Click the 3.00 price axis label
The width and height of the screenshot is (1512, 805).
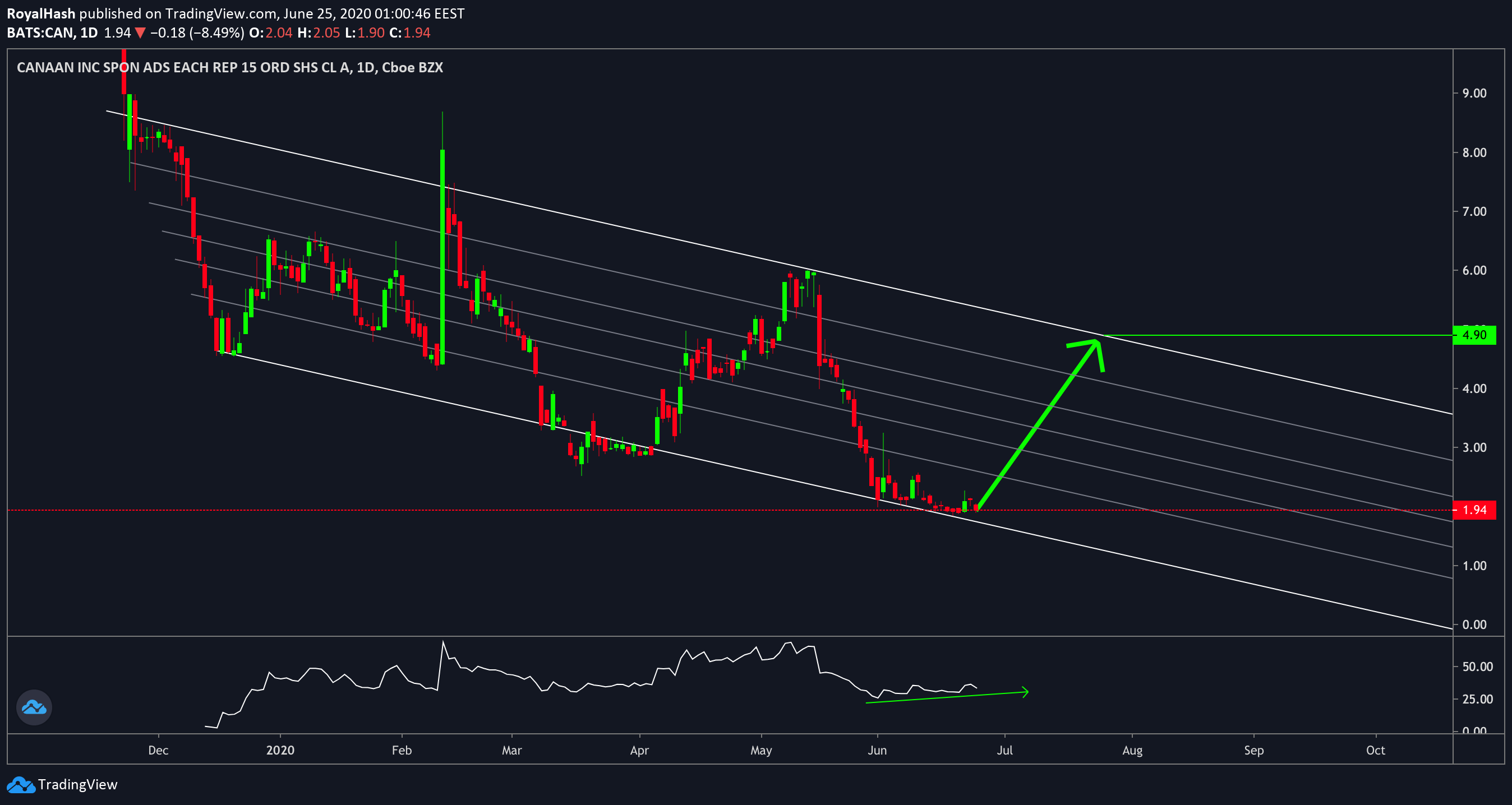tap(1474, 448)
